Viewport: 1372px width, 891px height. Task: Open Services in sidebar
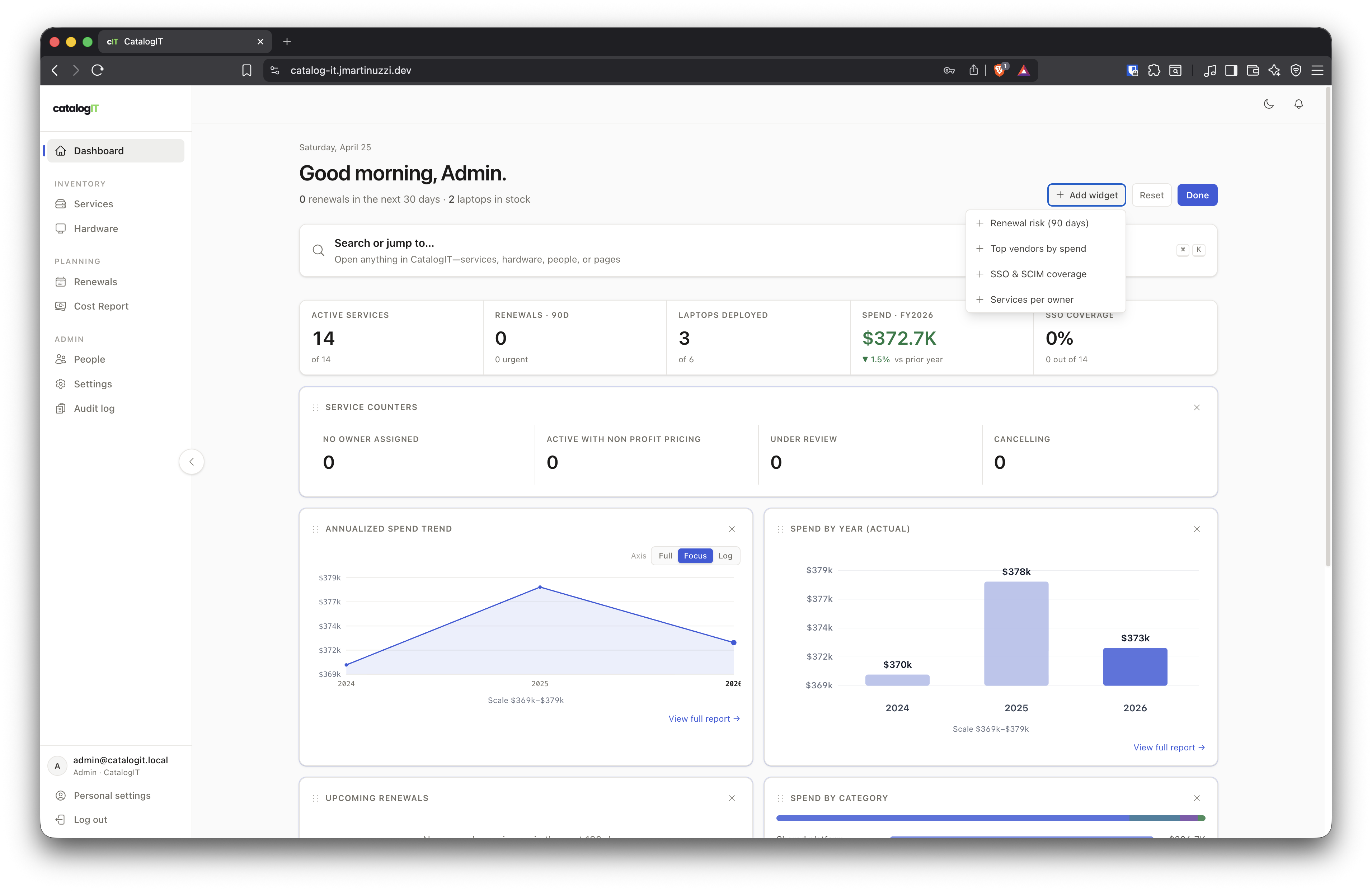point(115,204)
